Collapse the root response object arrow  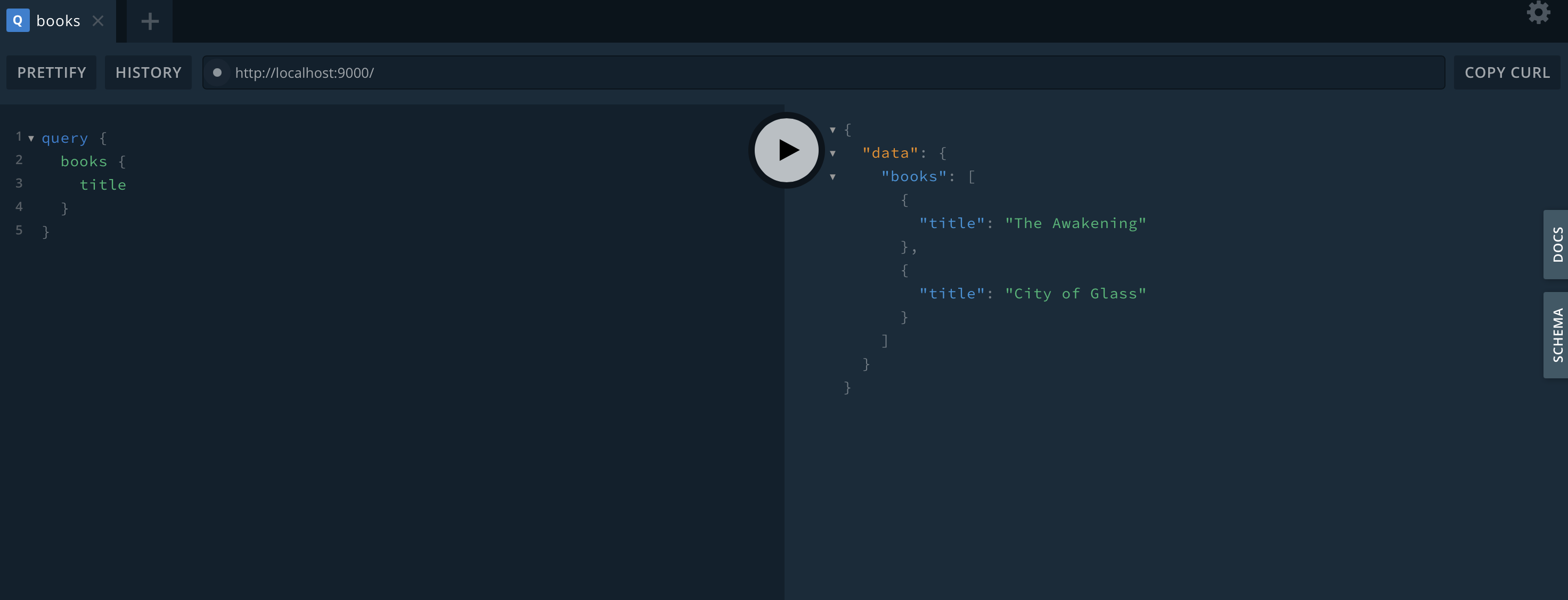tap(832, 129)
